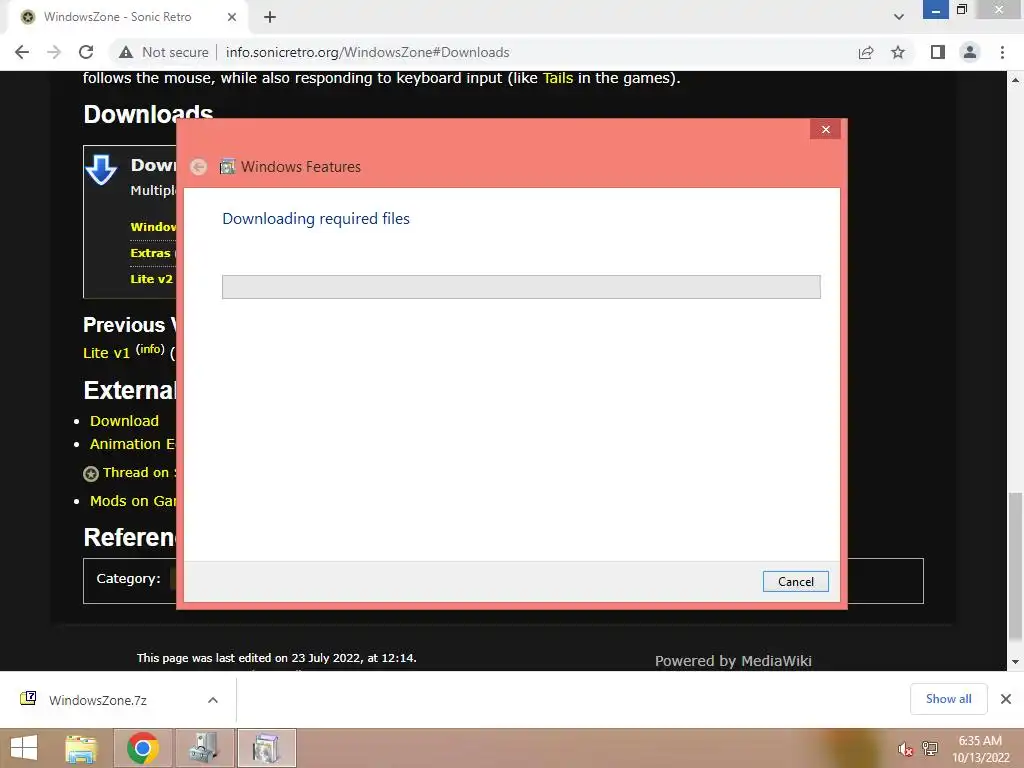Viewport: 1024px width, 768px height.
Task: Click the Windows Features title icon
Action: click(x=227, y=167)
